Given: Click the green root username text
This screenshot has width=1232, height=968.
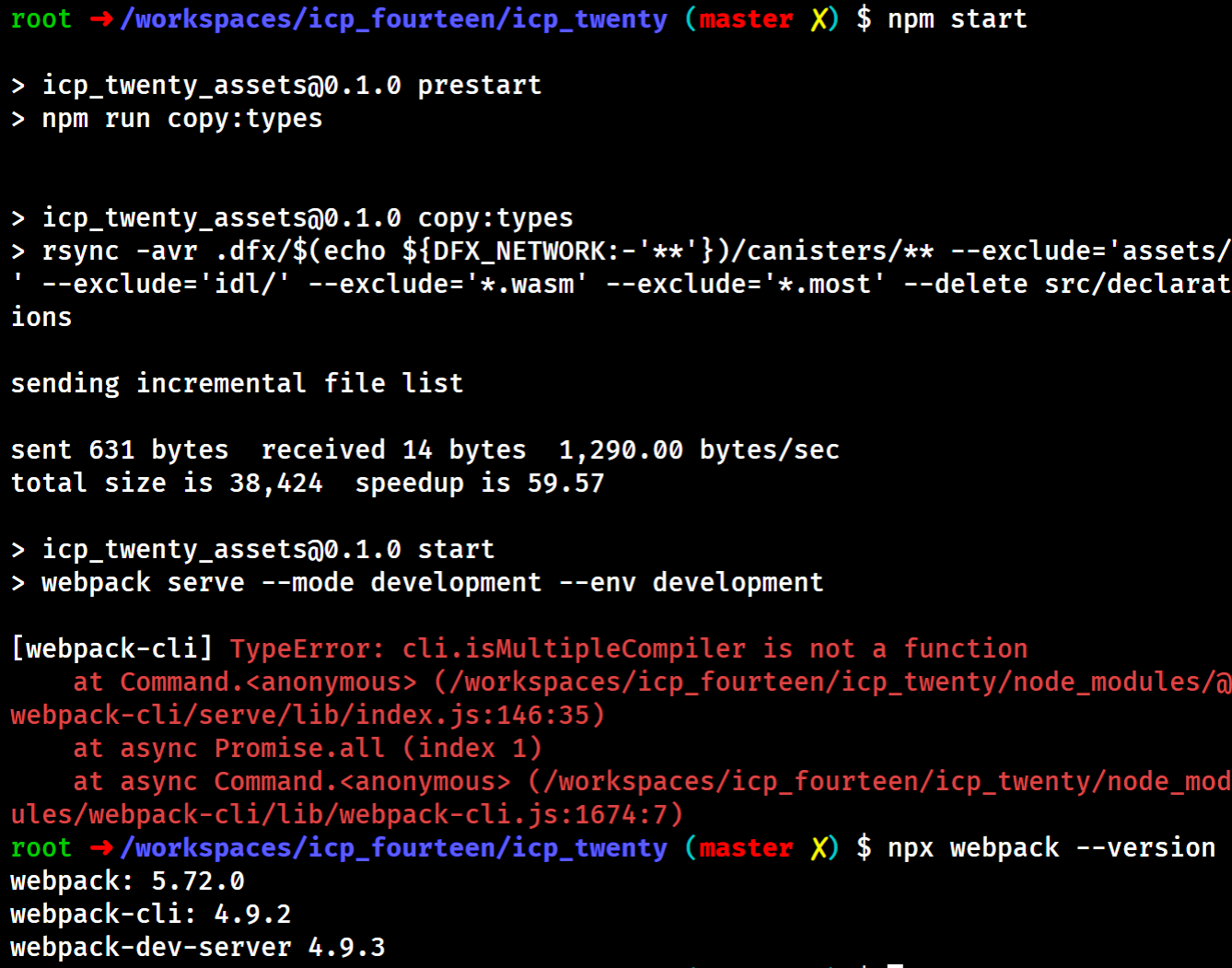Looking at the screenshot, I should click(41, 18).
